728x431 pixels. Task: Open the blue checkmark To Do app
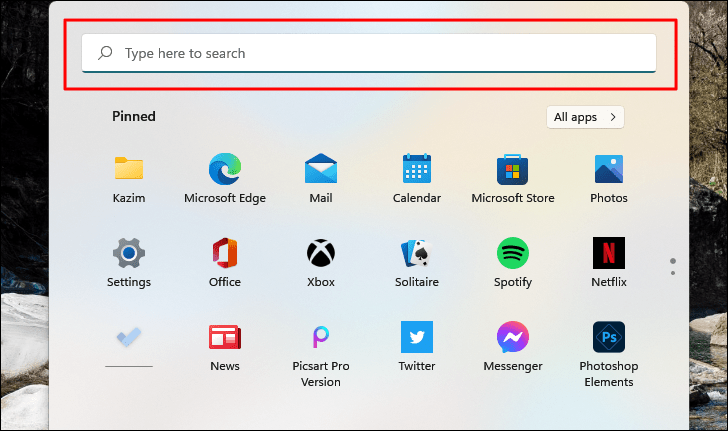point(129,338)
